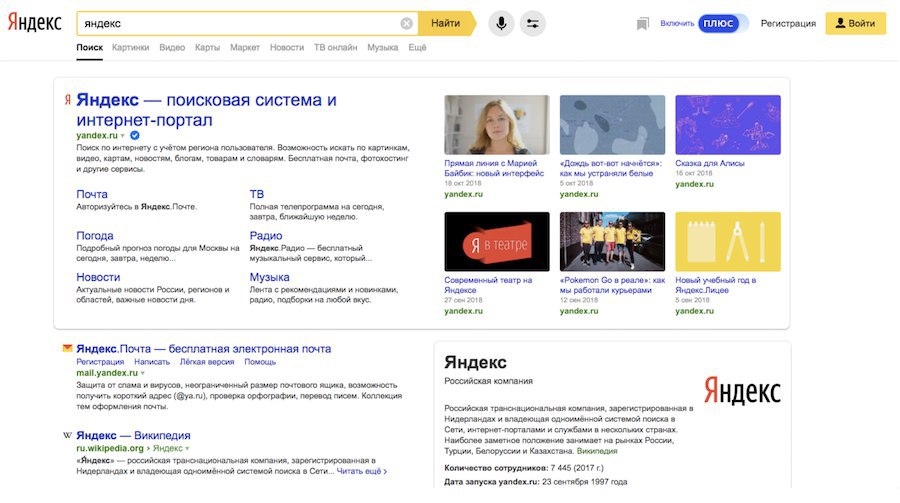Screen dimensions: 900x503
Task: Click «Дождь вот-вот начнётся» article title
Action: coord(611,168)
